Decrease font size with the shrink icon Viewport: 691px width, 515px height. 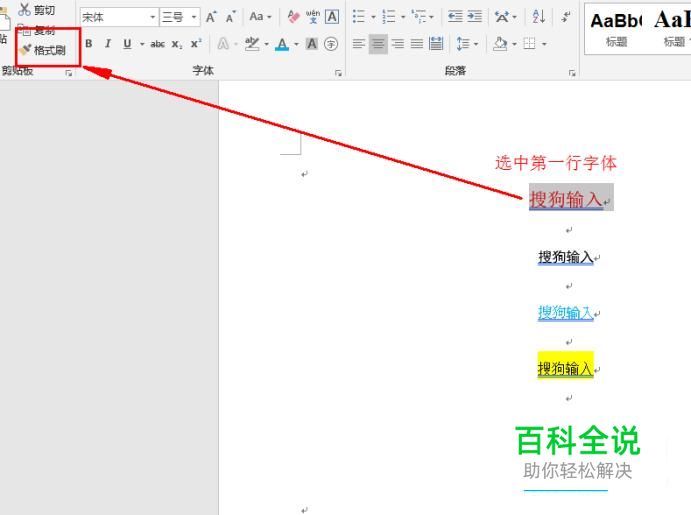click(230, 17)
